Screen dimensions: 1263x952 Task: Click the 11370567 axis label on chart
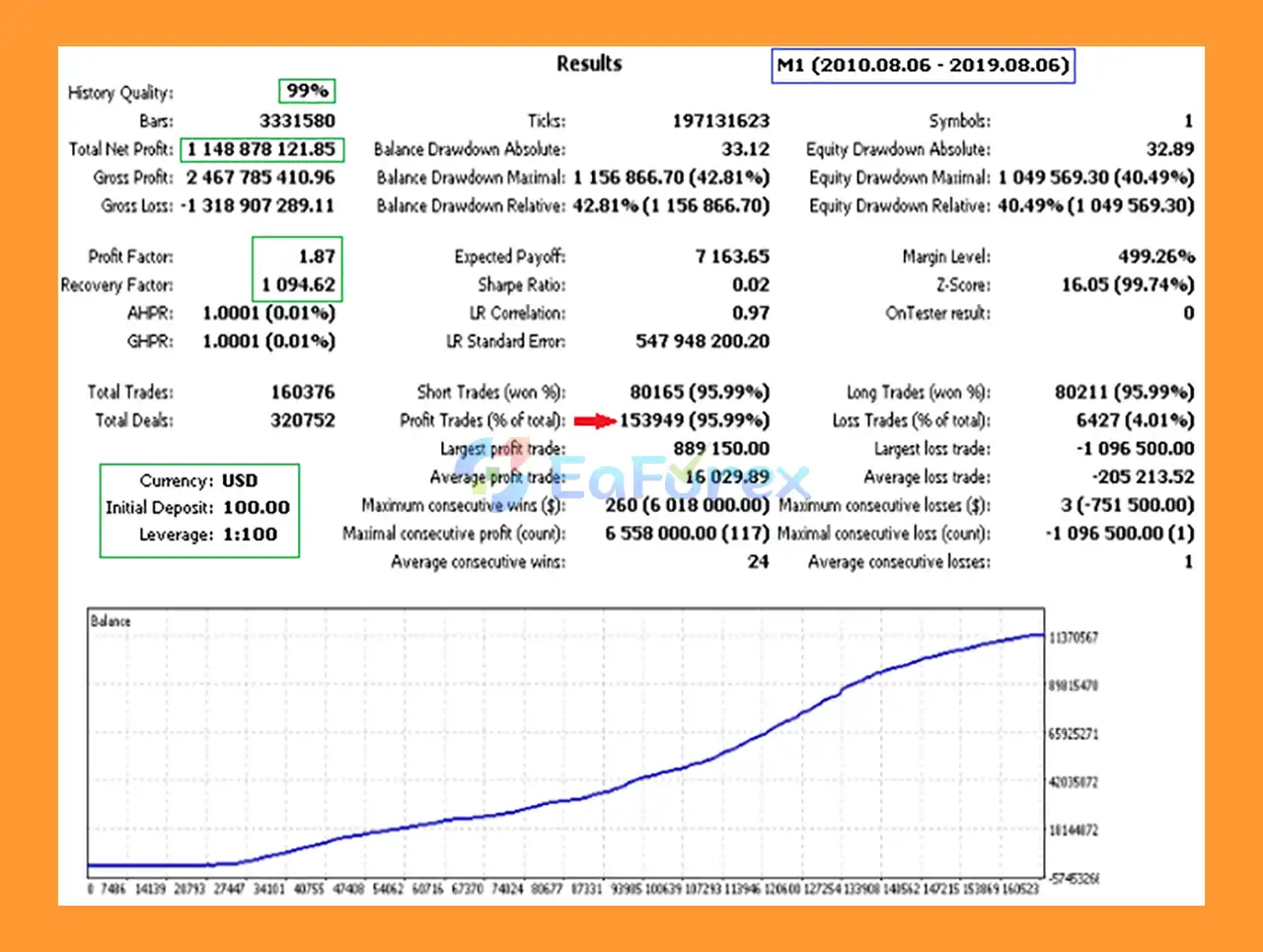coord(1073,638)
